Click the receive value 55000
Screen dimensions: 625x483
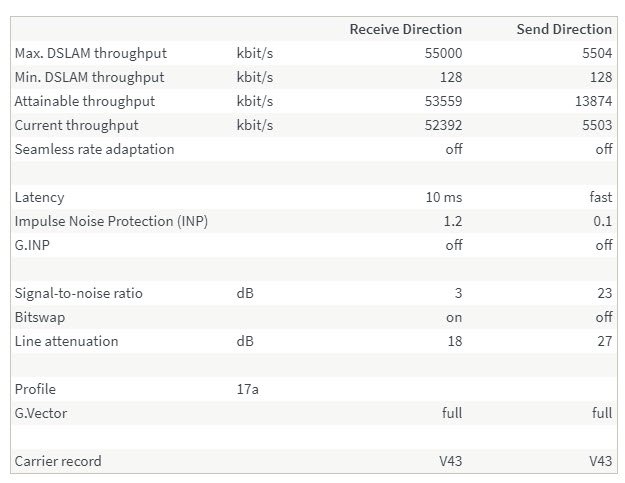tap(443, 53)
